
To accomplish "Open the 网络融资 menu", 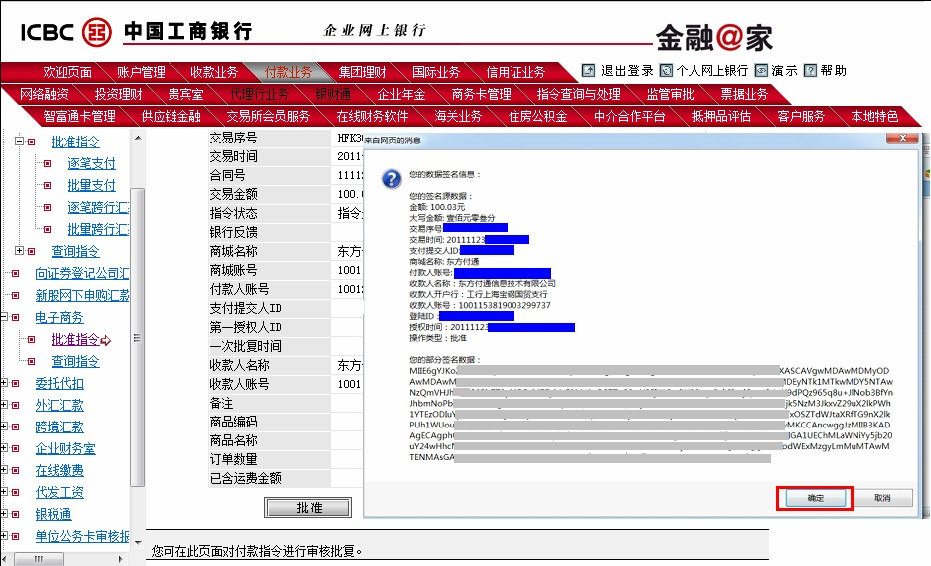I will pos(44,94).
